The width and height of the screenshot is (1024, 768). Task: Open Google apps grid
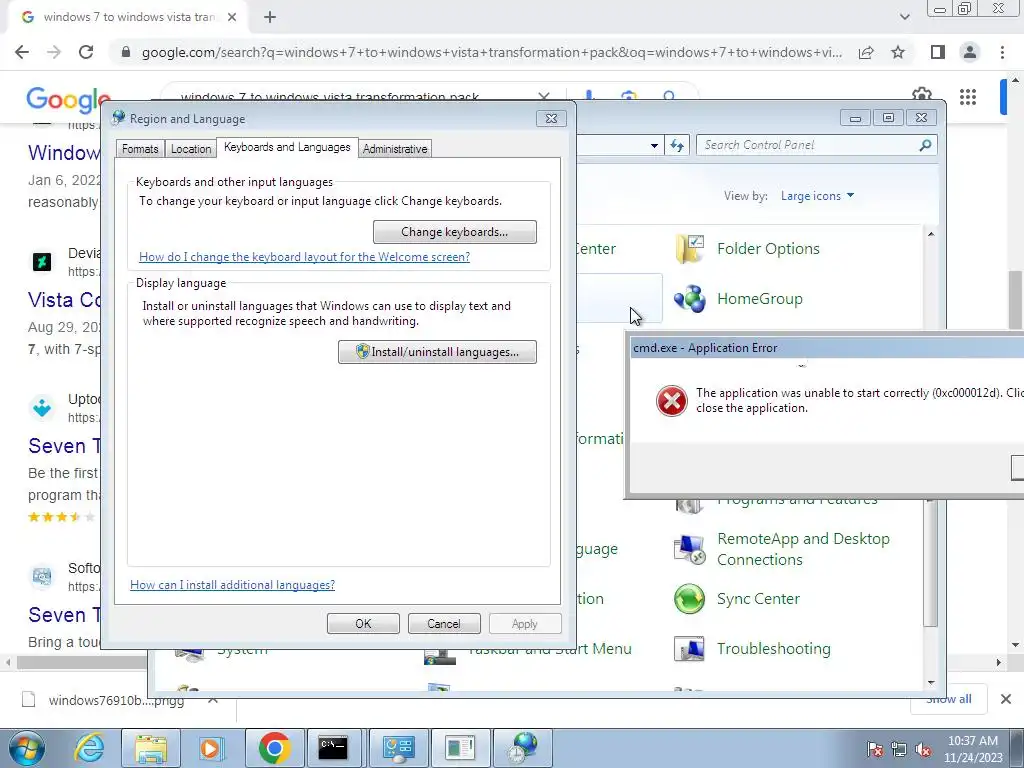[968, 97]
